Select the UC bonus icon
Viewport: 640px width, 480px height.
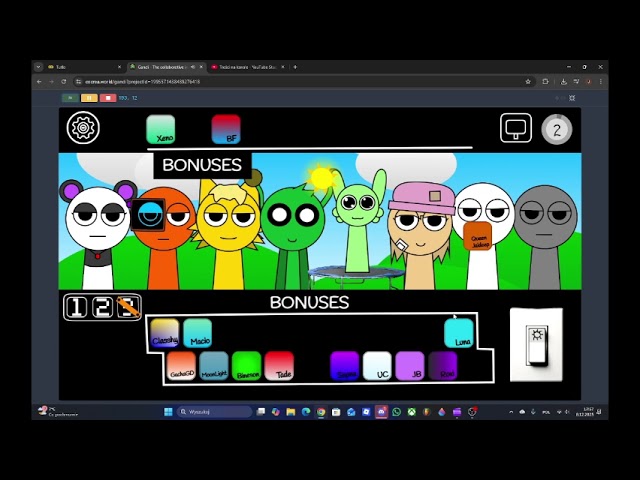(377, 366)
